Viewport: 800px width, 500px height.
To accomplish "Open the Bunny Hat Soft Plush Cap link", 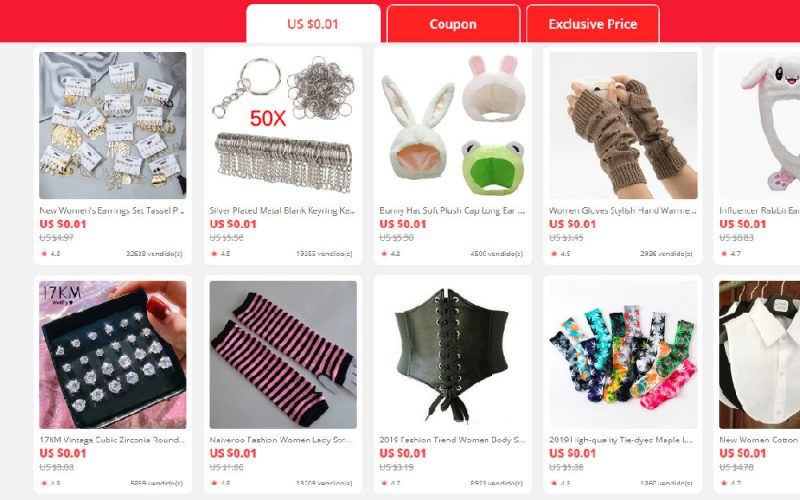I will [452, 210].
